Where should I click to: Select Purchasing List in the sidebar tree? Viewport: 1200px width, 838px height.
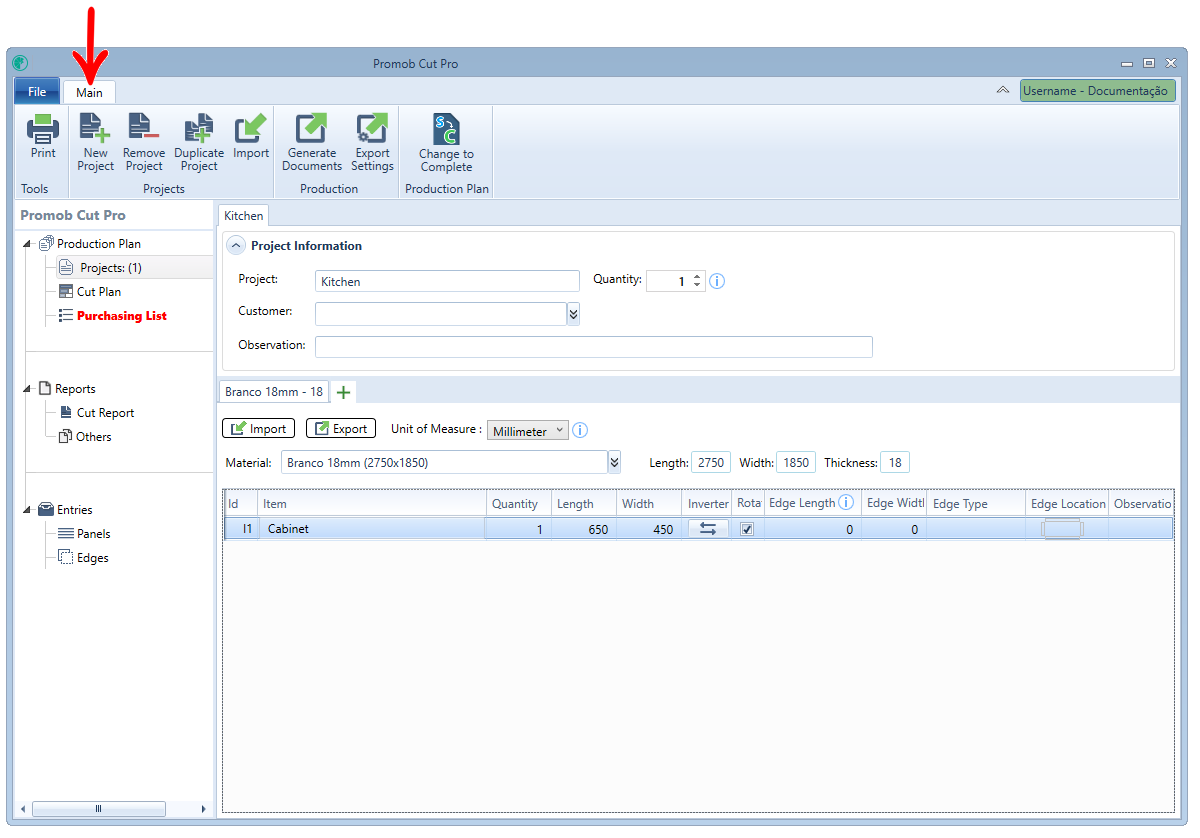122,316
